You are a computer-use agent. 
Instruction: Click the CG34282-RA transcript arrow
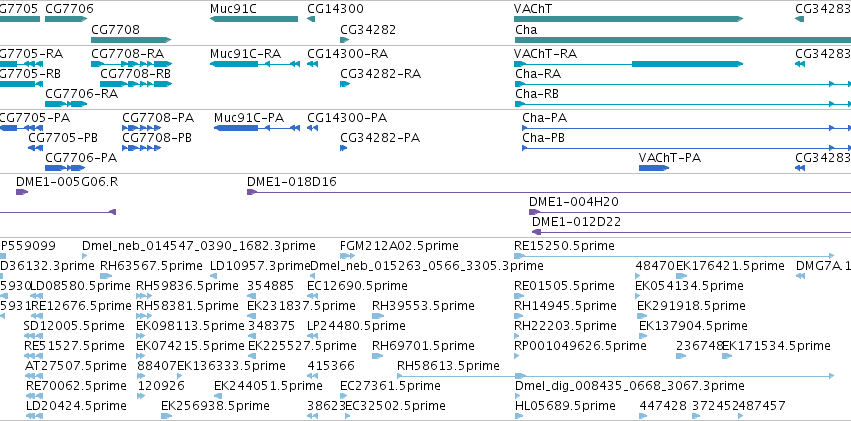click(x=345, y=84)
